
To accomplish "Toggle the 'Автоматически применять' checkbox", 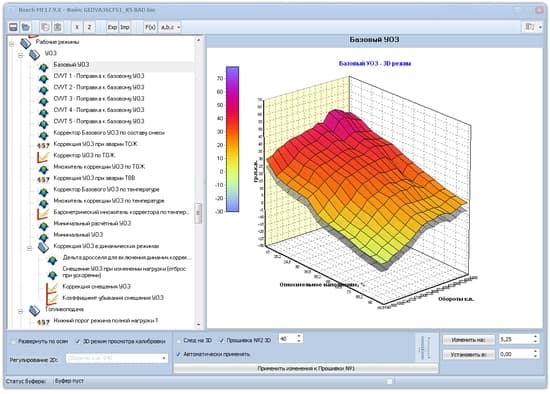I will (x=179, y=354).
